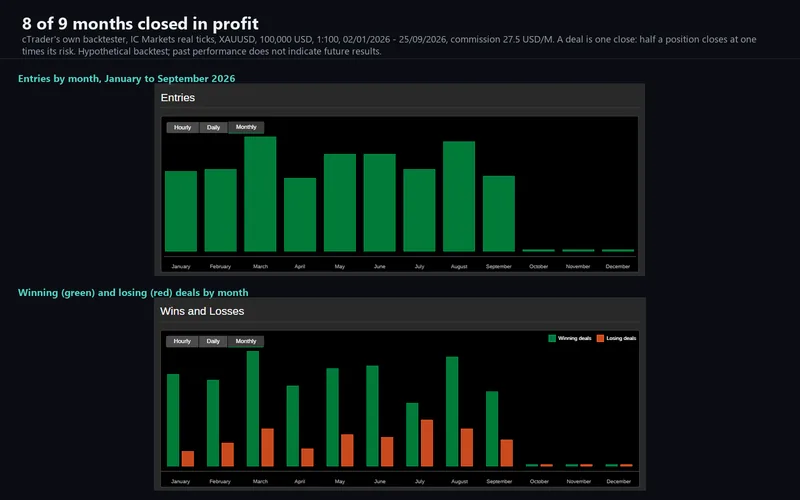Image resolution: width=800 pixels, height=500 pixels.
Task: Click the March bar in Entries chart
Action: (260, 194)
